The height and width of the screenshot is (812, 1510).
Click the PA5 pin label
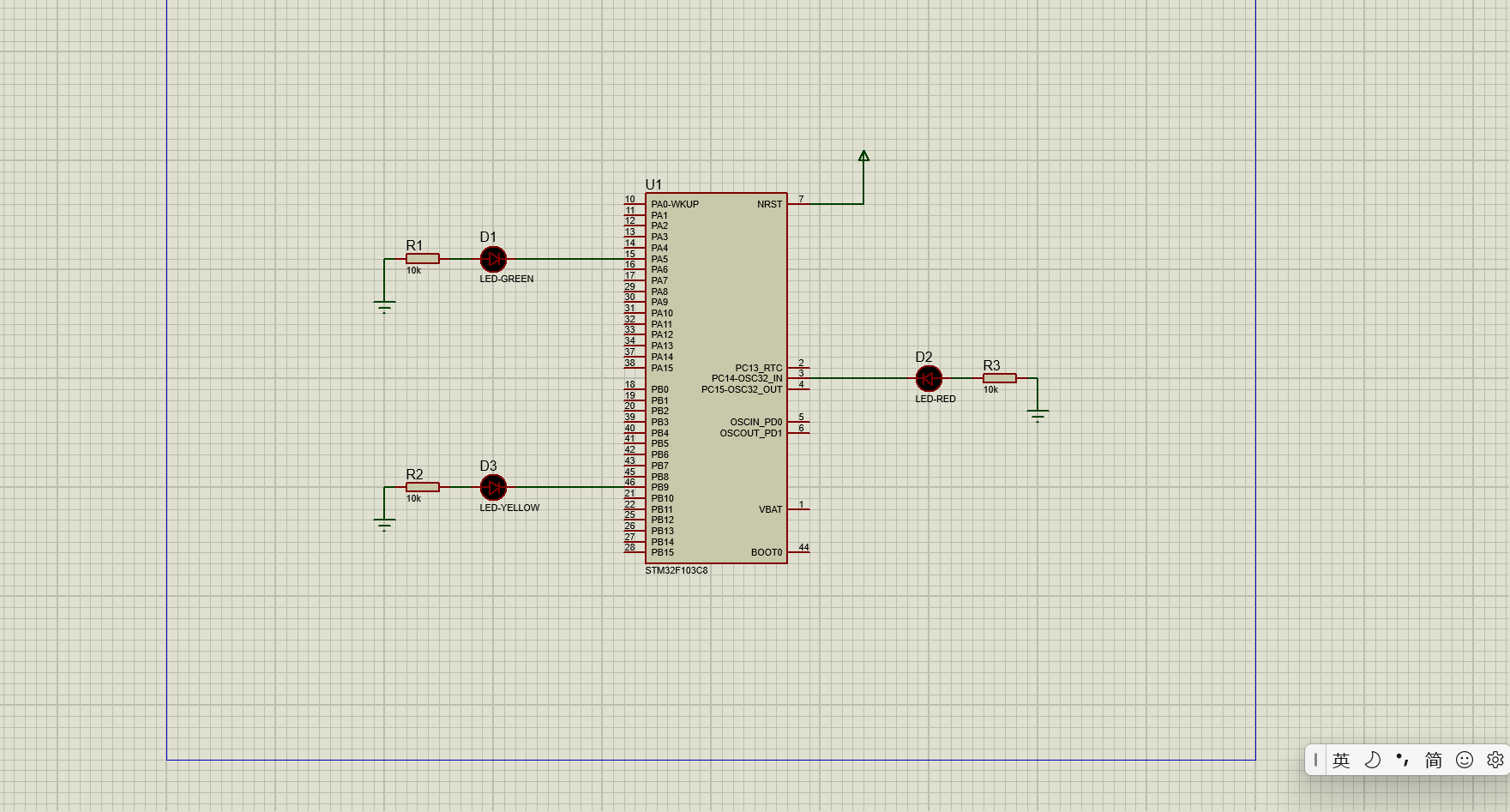[659, 259]
